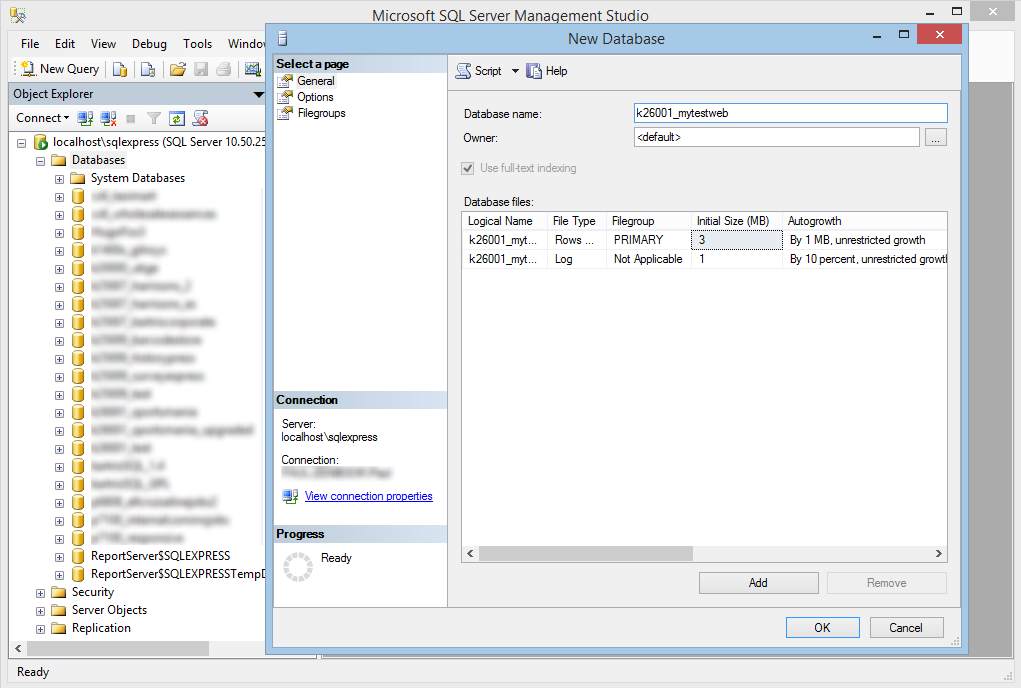The width and height of the screenshot is (1021, 688).
Task: Click the Connect Object Explorer icon
Action: click(86, 118)
